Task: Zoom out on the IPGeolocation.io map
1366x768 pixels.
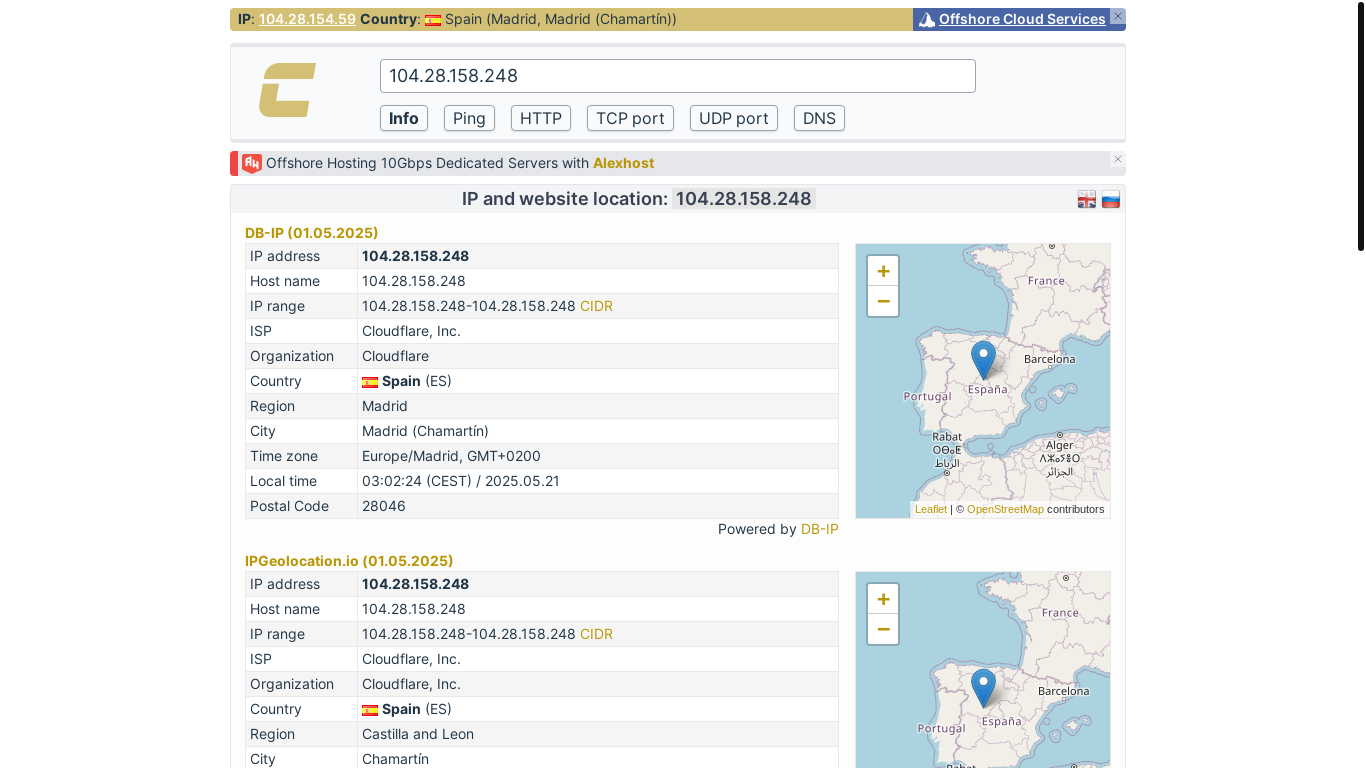Action: (x=883, y=629)
